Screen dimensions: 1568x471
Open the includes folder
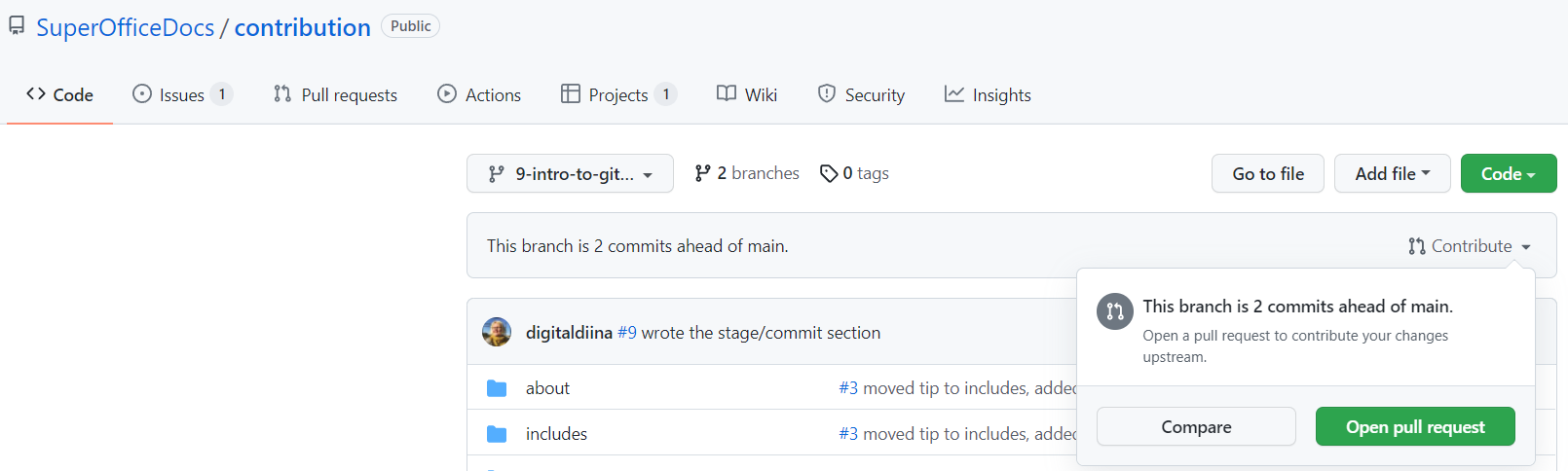pos(556,434)
